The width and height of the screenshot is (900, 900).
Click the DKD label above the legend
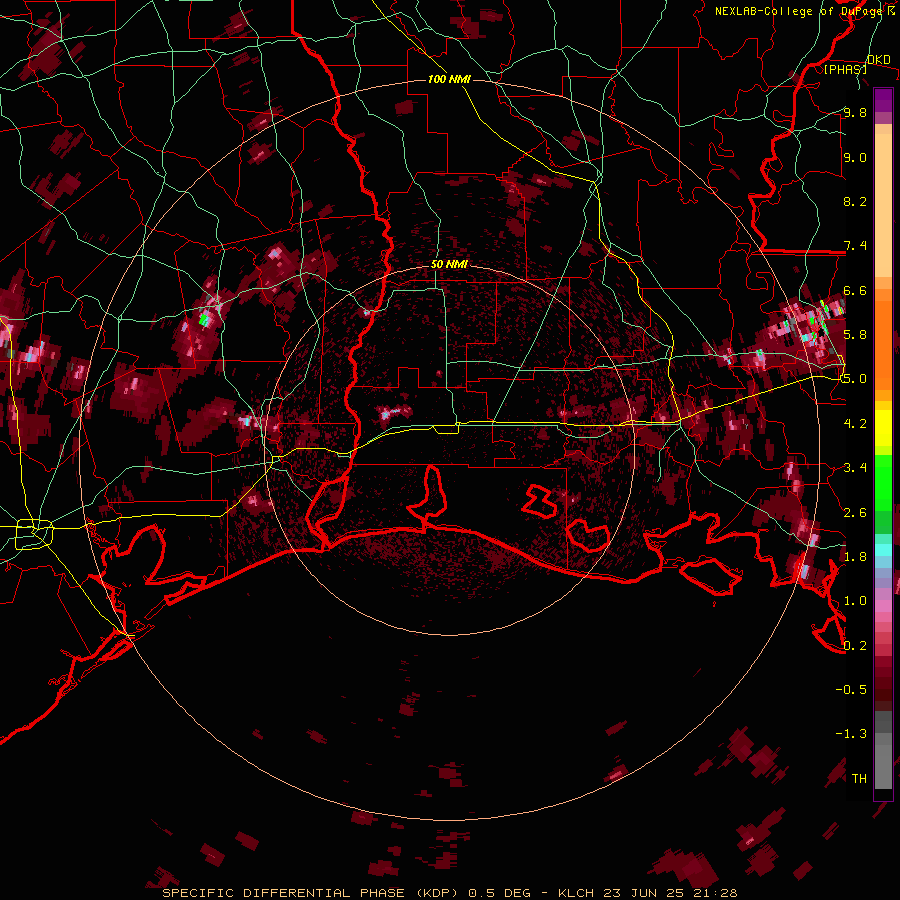click(879, 59)
